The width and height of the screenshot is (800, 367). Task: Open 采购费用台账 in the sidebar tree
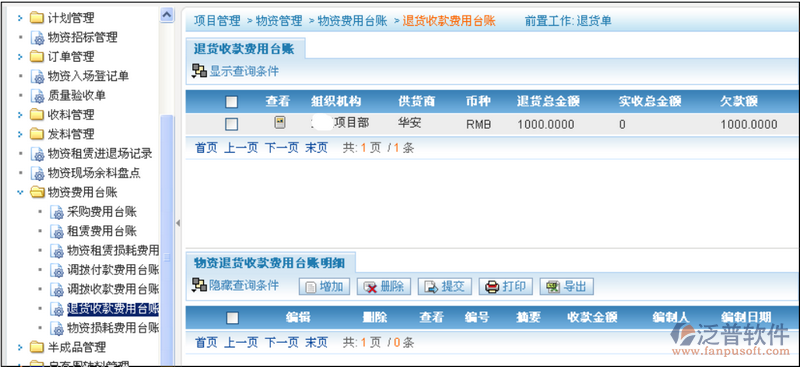(x=102, y=212)
